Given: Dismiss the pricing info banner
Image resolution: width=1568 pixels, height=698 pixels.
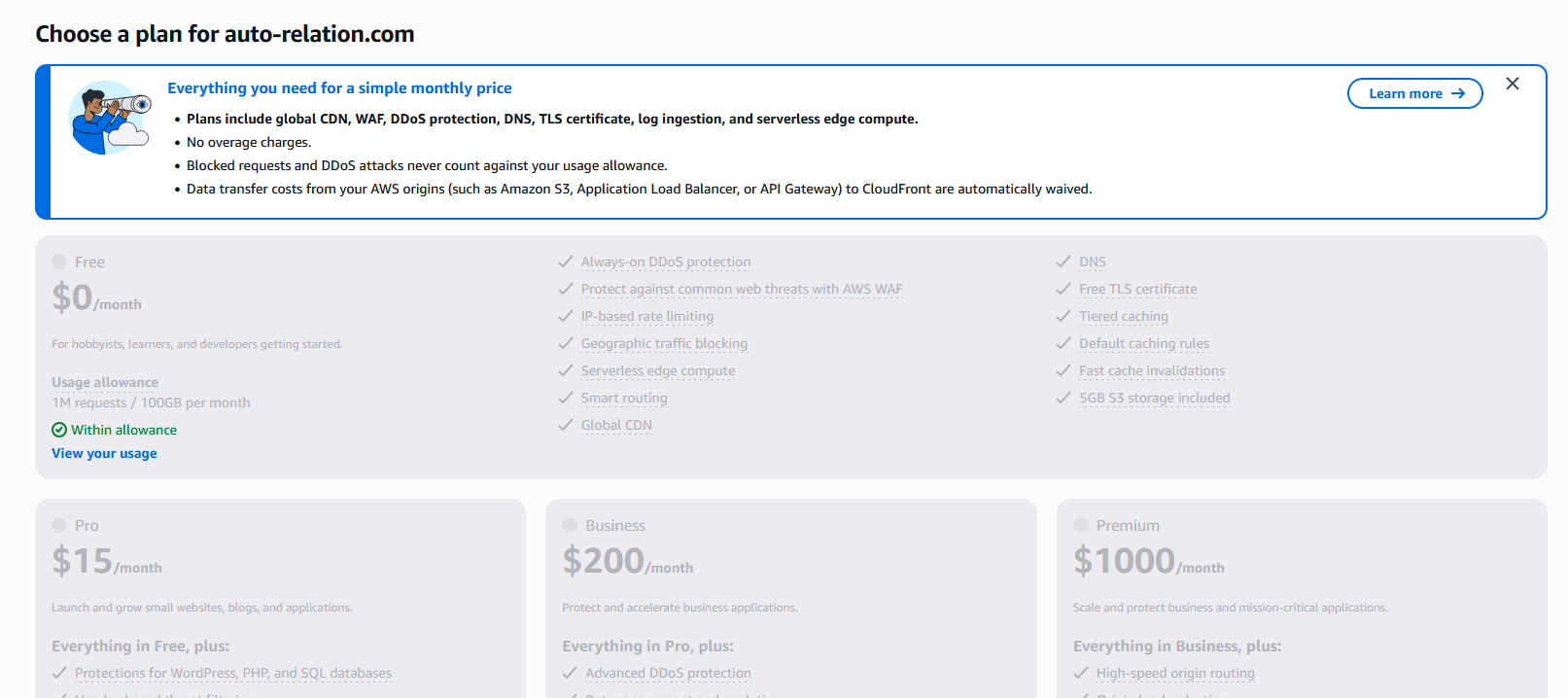Looking at the screenshot, I should coord(1512,84).
